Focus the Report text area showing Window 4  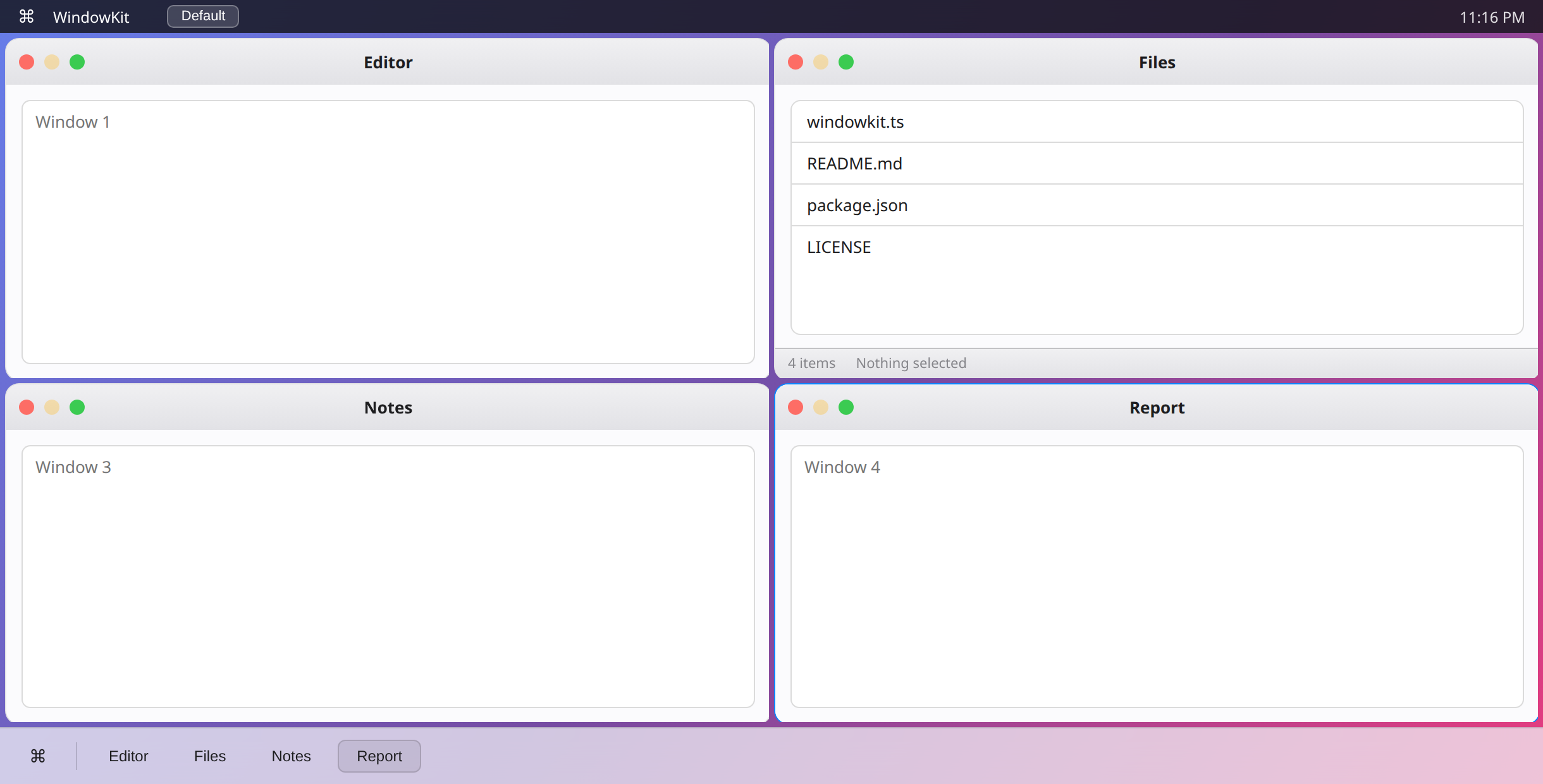pyautogui.click(x=1157, y=577)
